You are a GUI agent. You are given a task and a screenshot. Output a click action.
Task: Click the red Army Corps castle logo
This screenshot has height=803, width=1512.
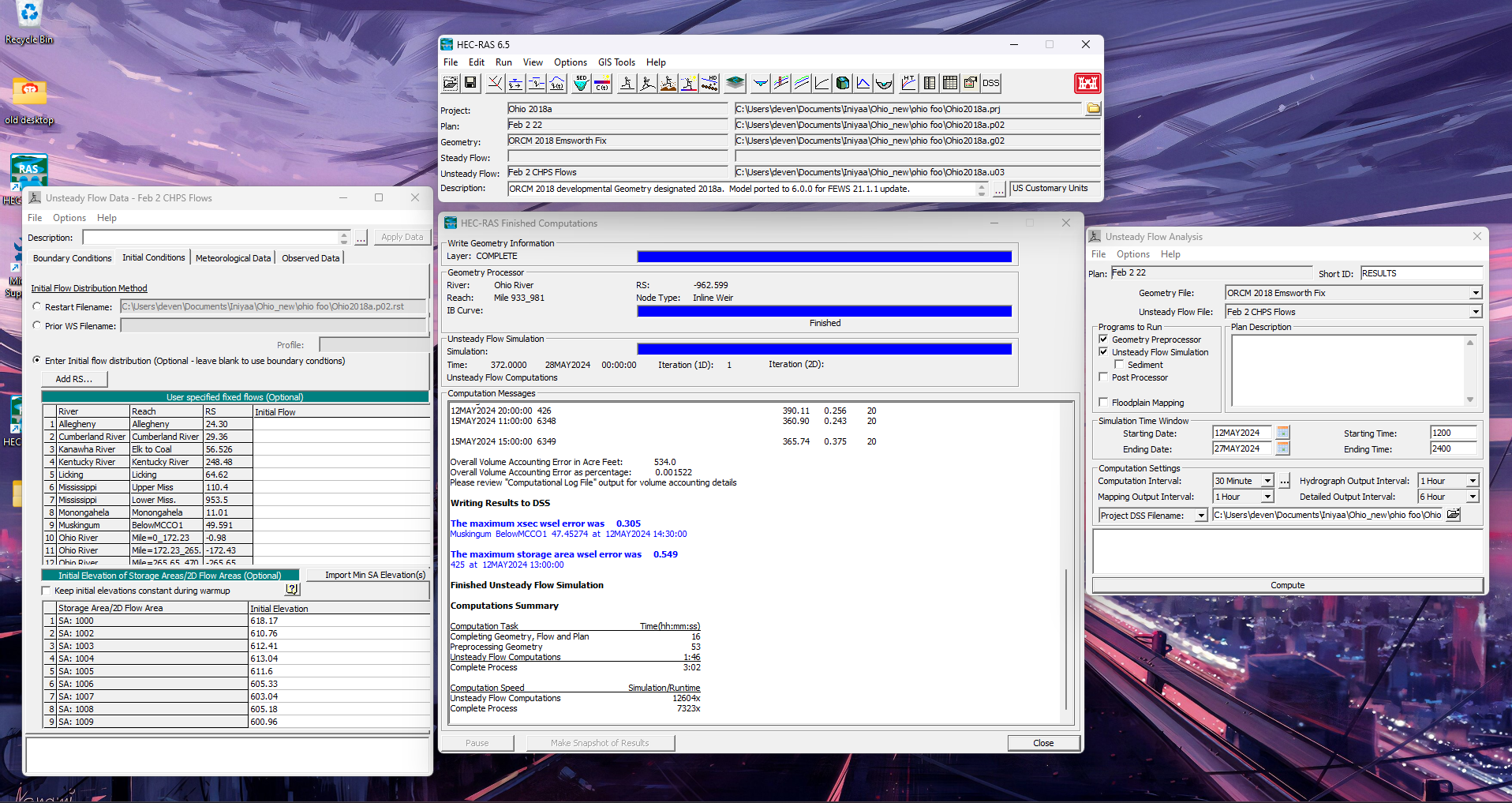pyautogui.click(x=1087, y=83)
